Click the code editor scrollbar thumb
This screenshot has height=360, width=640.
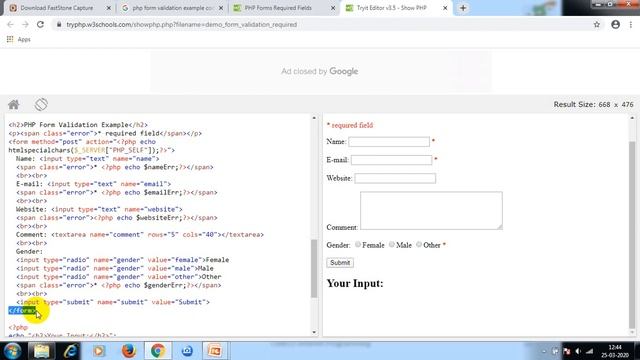[x=314, y=268]
